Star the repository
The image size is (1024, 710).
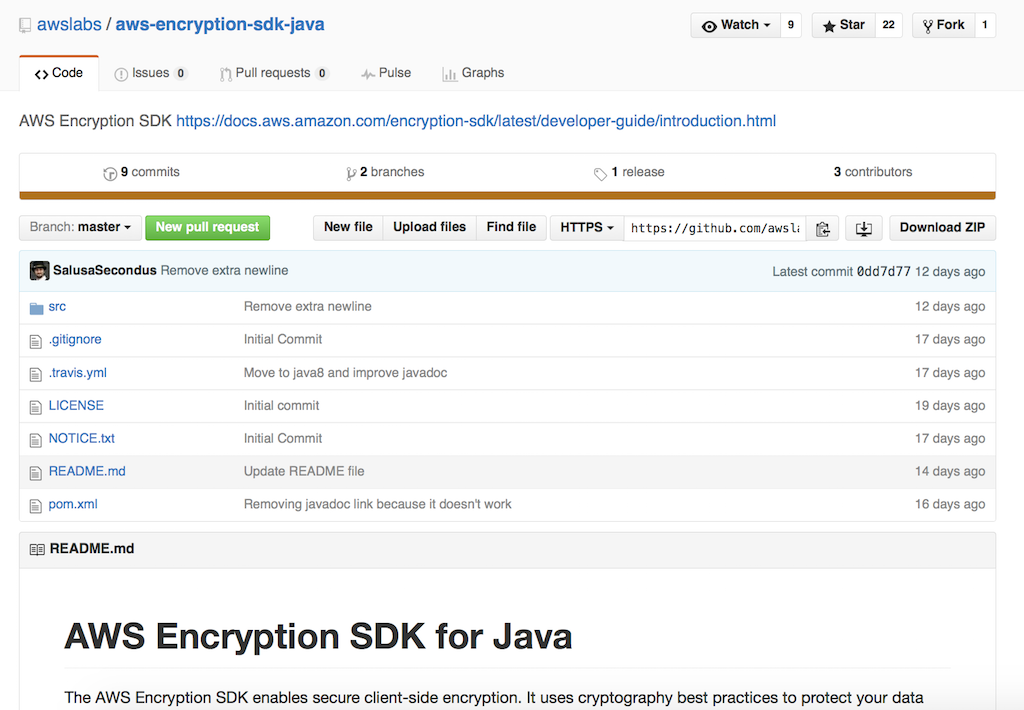tap(843, 25)
